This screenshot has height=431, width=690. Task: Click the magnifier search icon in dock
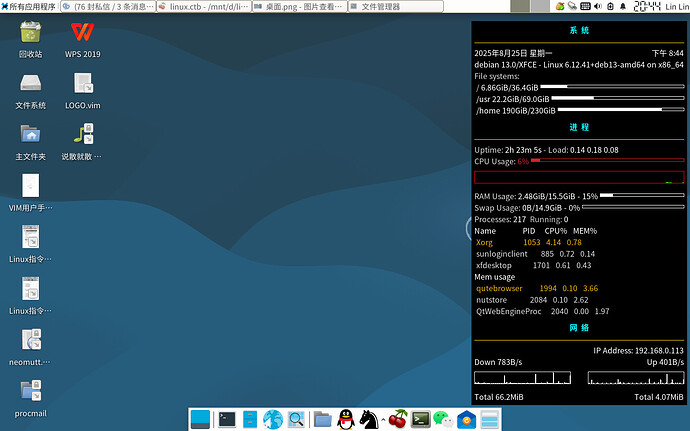(296, 420)
